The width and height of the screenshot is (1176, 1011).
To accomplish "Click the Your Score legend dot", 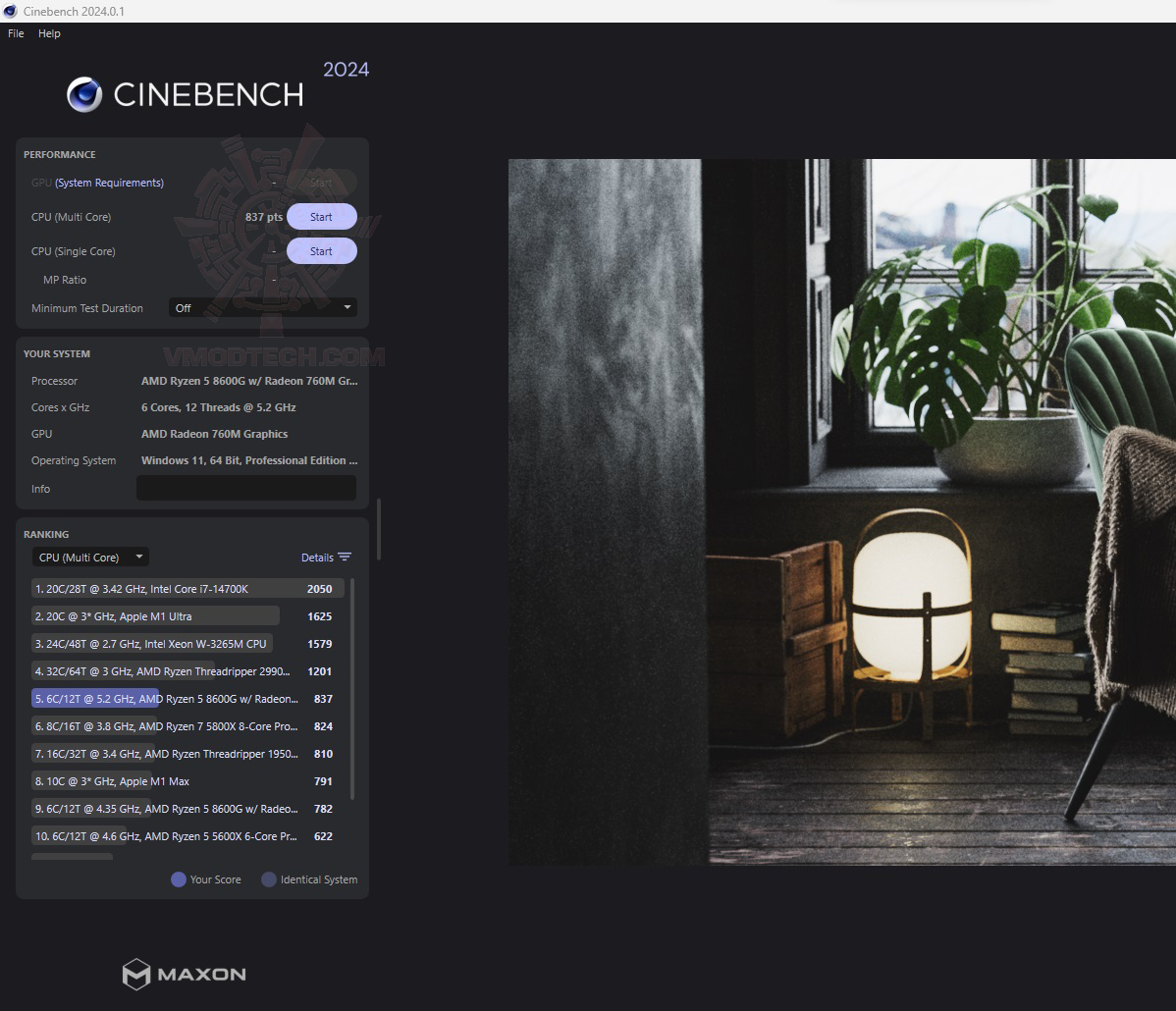I will [x=179, y=879].
